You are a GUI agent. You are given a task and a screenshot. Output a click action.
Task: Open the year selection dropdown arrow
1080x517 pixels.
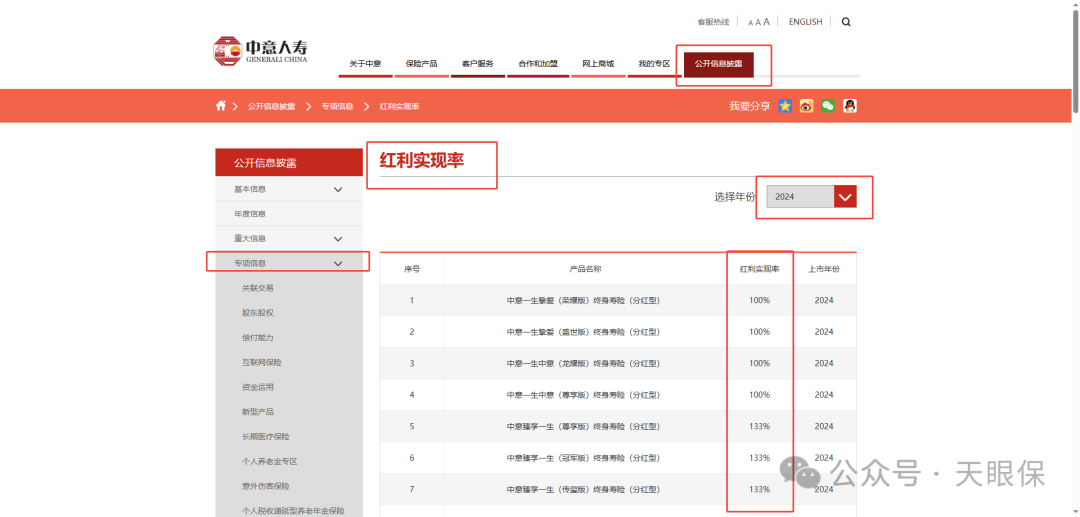845,197
